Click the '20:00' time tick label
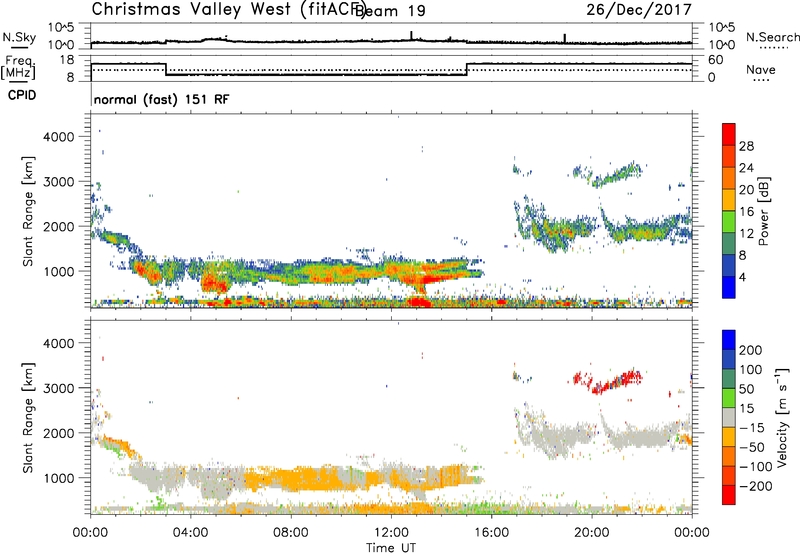 [x=591, y=533]
